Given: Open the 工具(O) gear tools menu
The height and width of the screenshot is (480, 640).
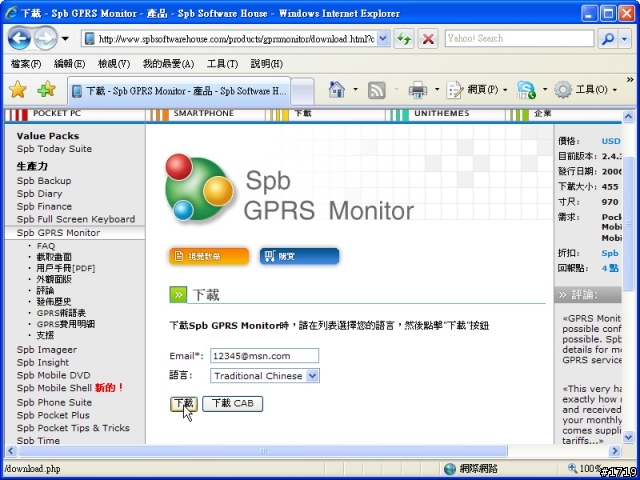Looking at the screenshot, I should (x=585, y=90).
